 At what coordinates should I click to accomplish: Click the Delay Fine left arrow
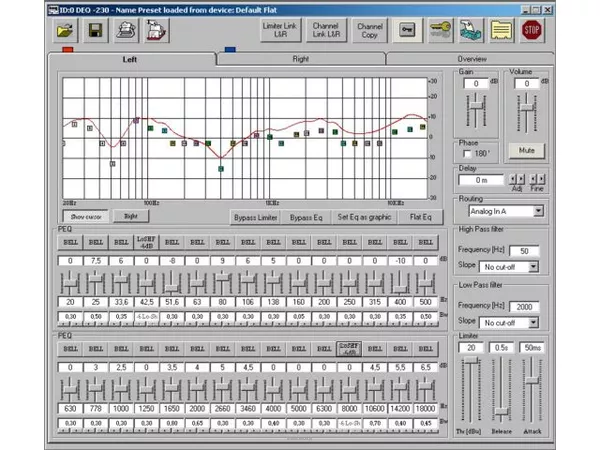(533, 179)
